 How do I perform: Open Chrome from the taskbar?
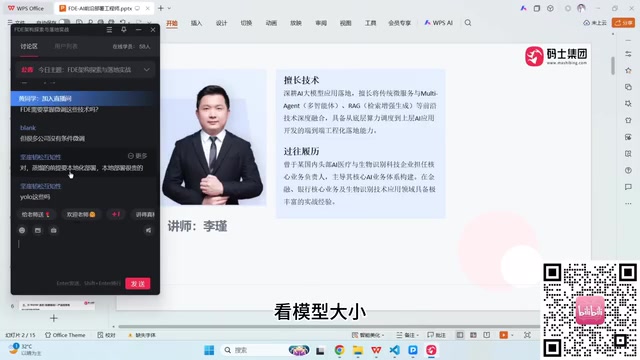[339, 350]
